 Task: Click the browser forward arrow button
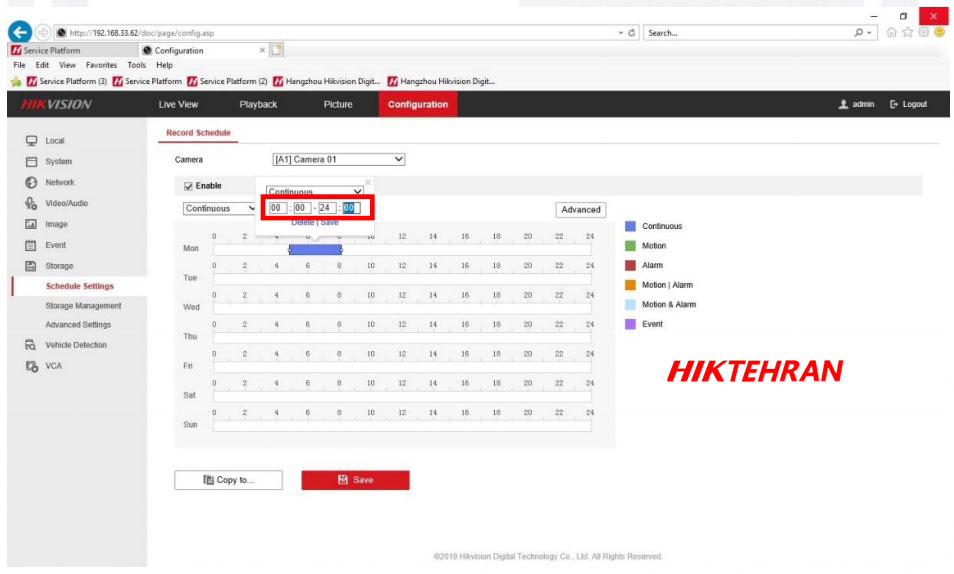[x=43, y=32]
